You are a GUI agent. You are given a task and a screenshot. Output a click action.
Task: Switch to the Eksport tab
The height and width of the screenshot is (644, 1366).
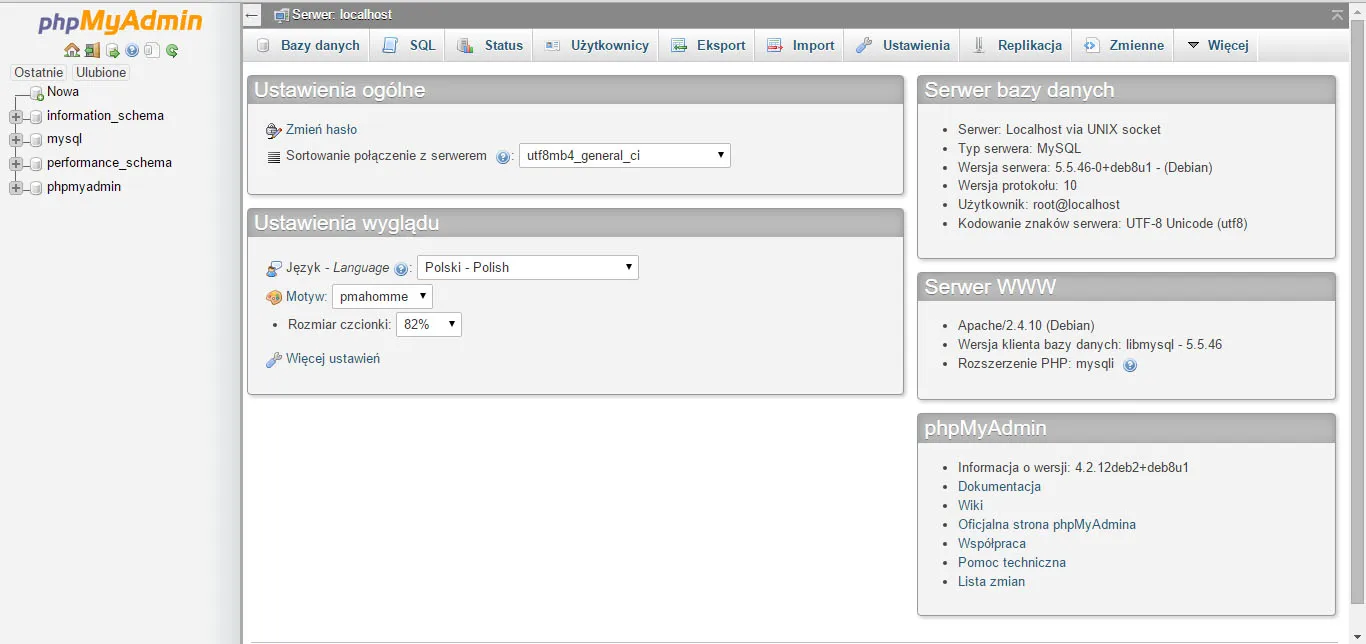pyautogui.click(x=708, y=45)
